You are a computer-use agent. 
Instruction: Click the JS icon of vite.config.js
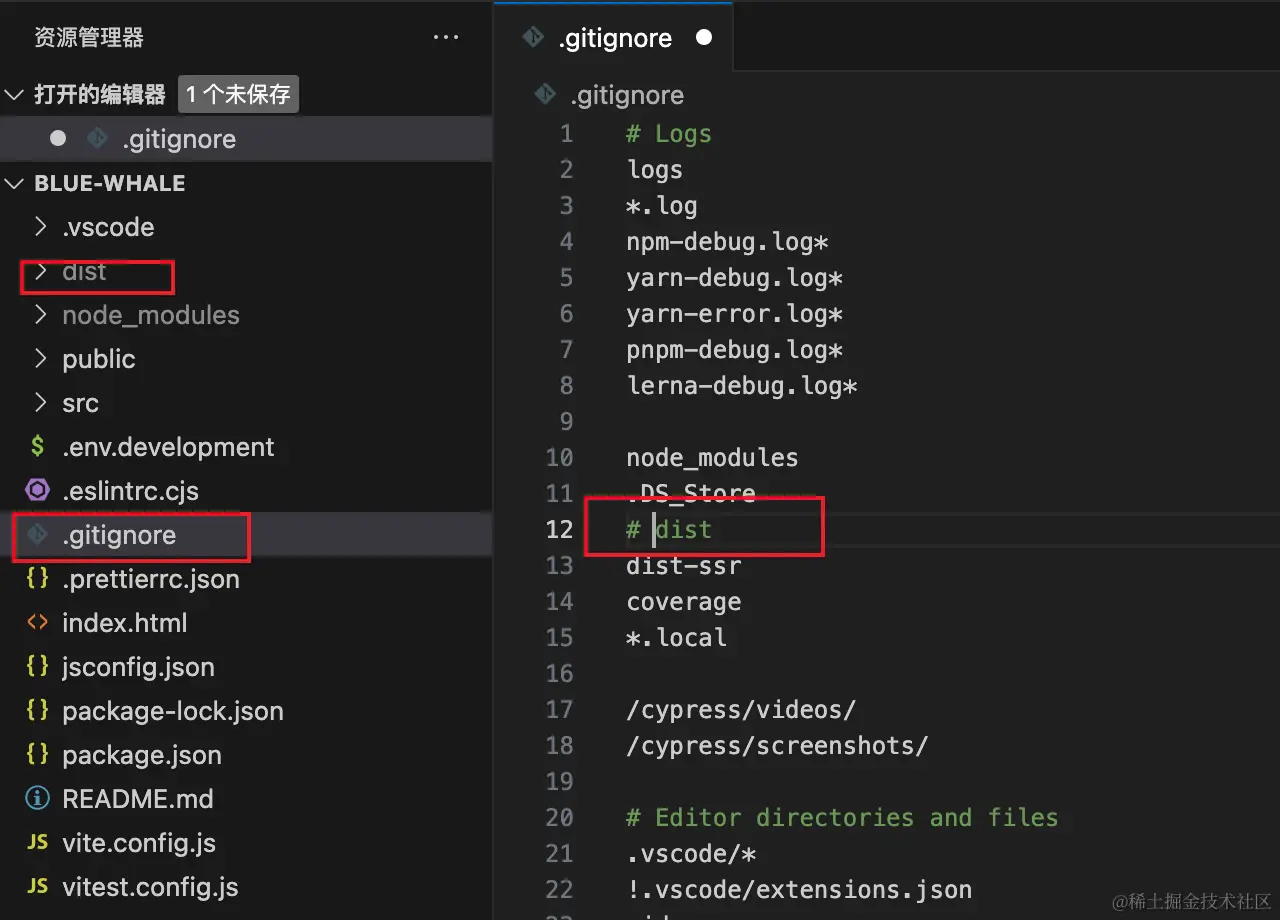(38, 843)
